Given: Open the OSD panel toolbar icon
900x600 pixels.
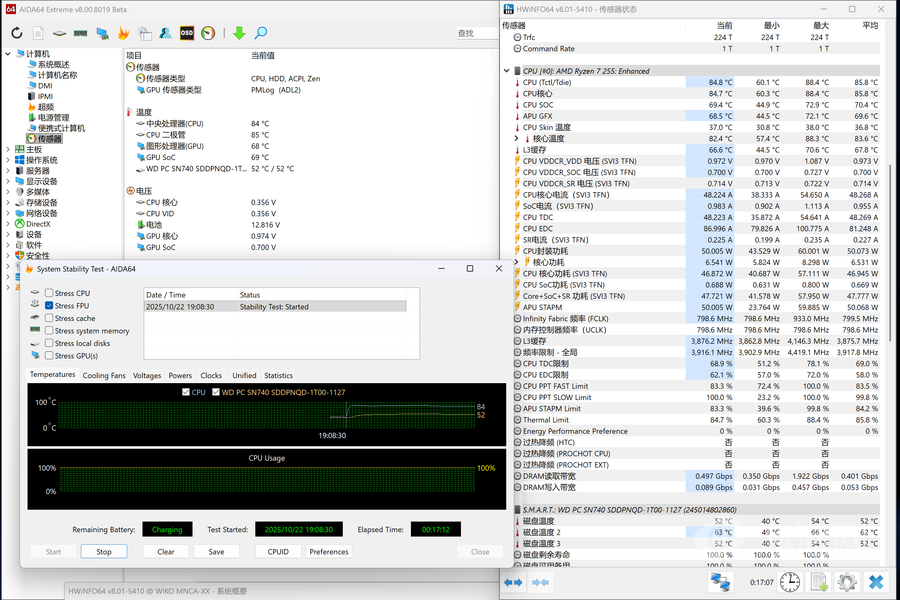Looking at the screenshot, I should tap(187, 33).
